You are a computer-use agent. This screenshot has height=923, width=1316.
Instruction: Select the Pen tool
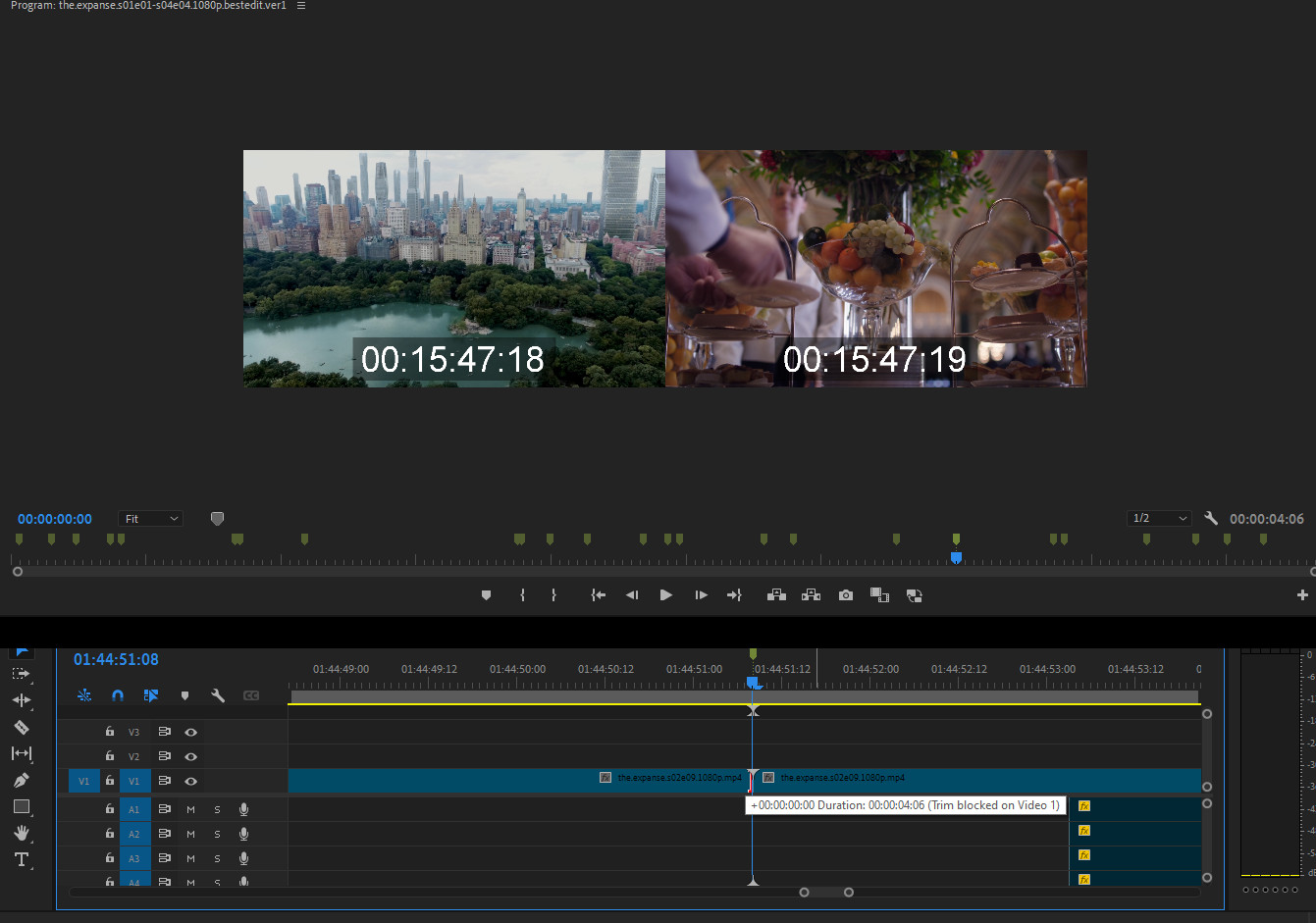point(21,780)
